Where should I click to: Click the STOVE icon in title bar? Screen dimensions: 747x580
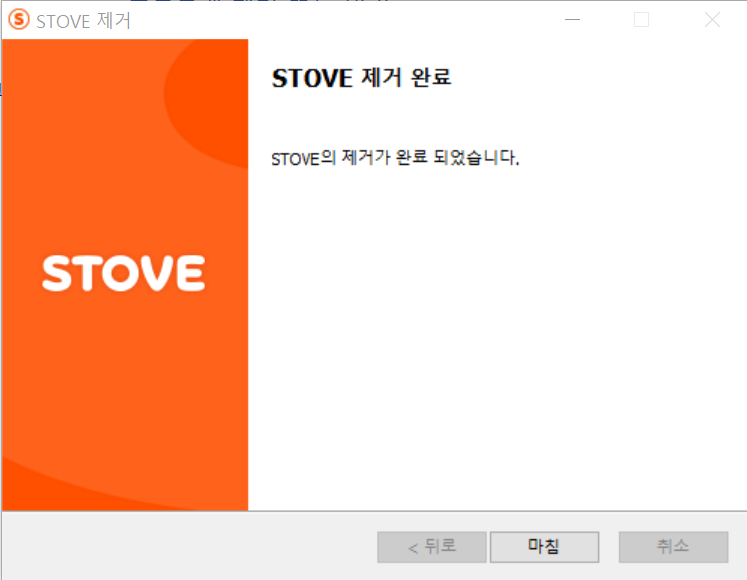[x=19, y=20]
